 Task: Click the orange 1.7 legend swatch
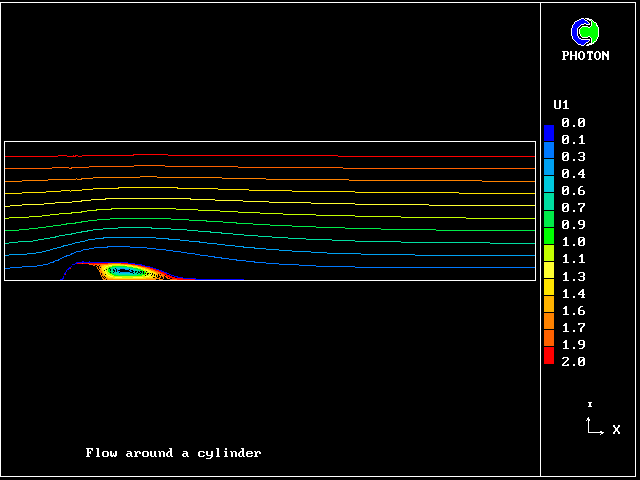(x=549, y=327)
